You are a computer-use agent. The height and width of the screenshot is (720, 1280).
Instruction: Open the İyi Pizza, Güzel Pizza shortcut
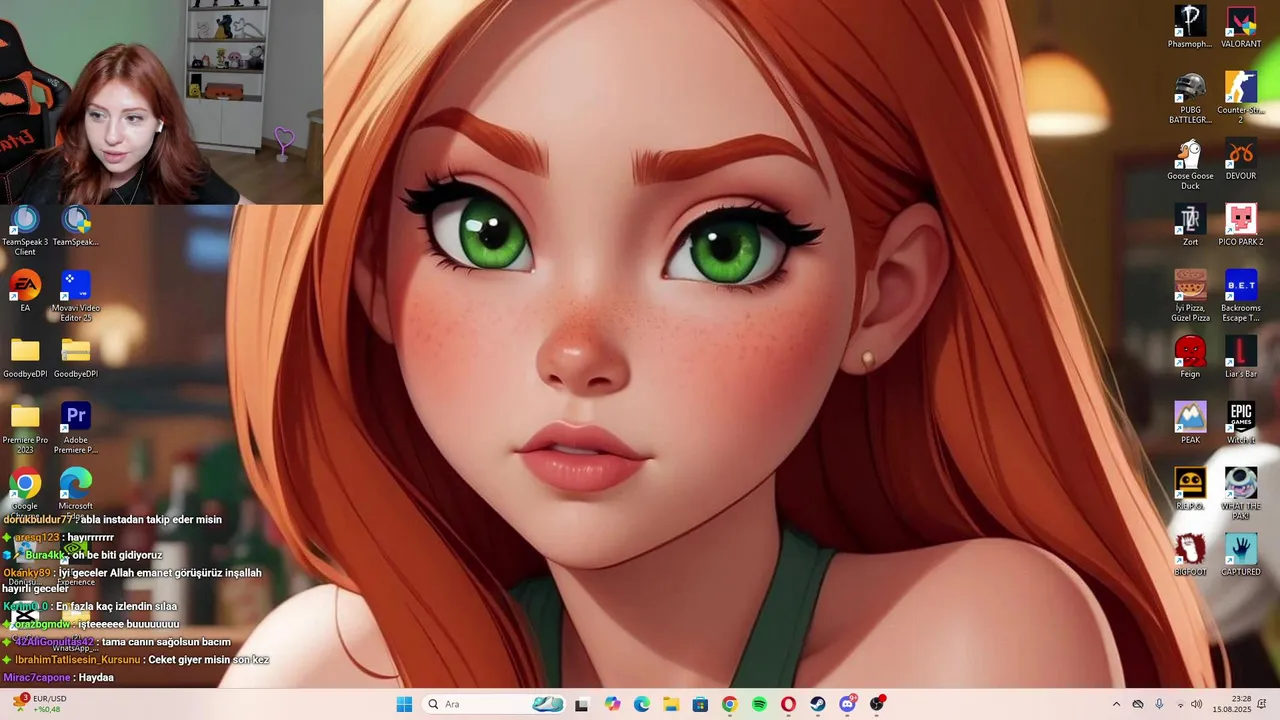point(1190,296)
